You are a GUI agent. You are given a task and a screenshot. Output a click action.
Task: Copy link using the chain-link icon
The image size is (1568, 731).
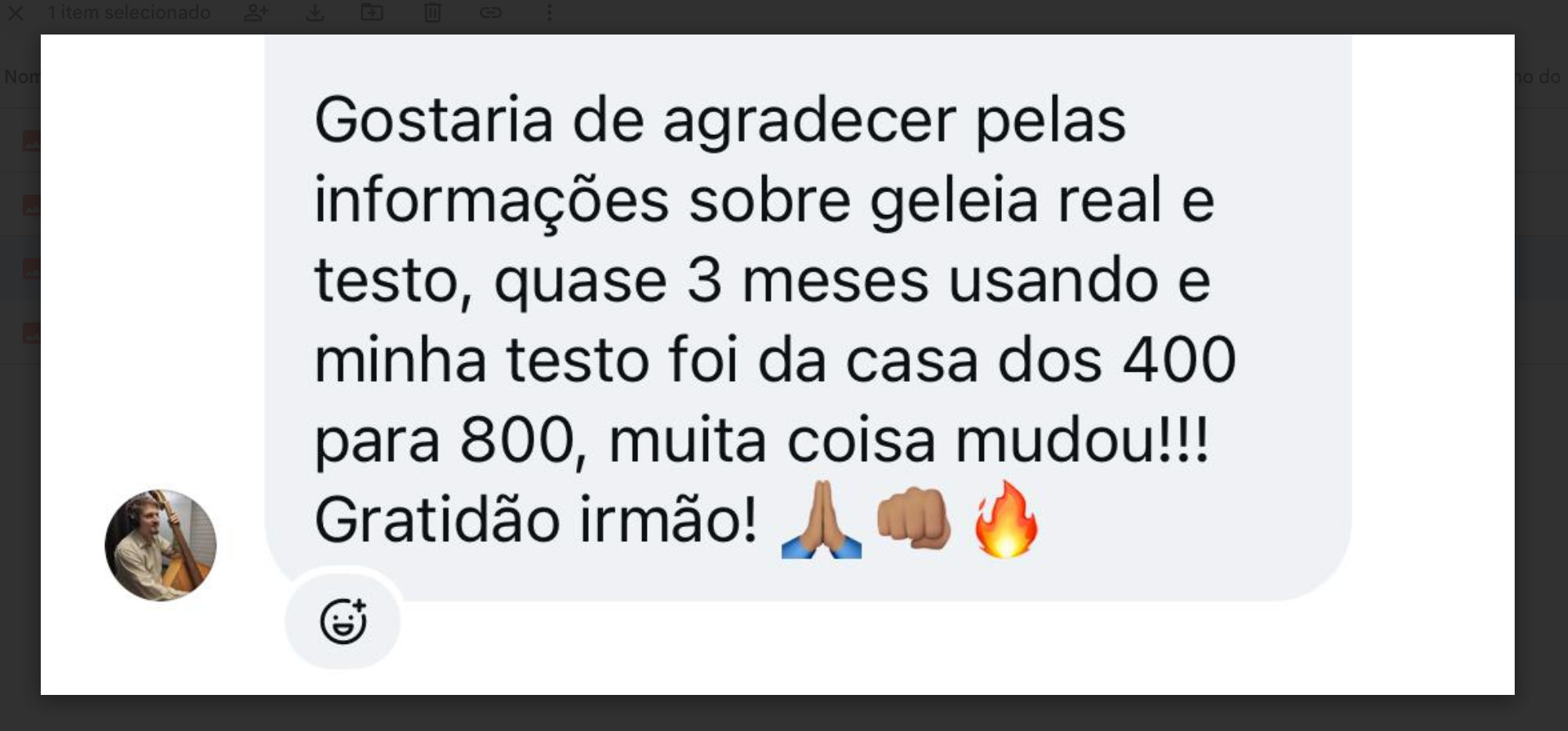[x=491, y=13]
